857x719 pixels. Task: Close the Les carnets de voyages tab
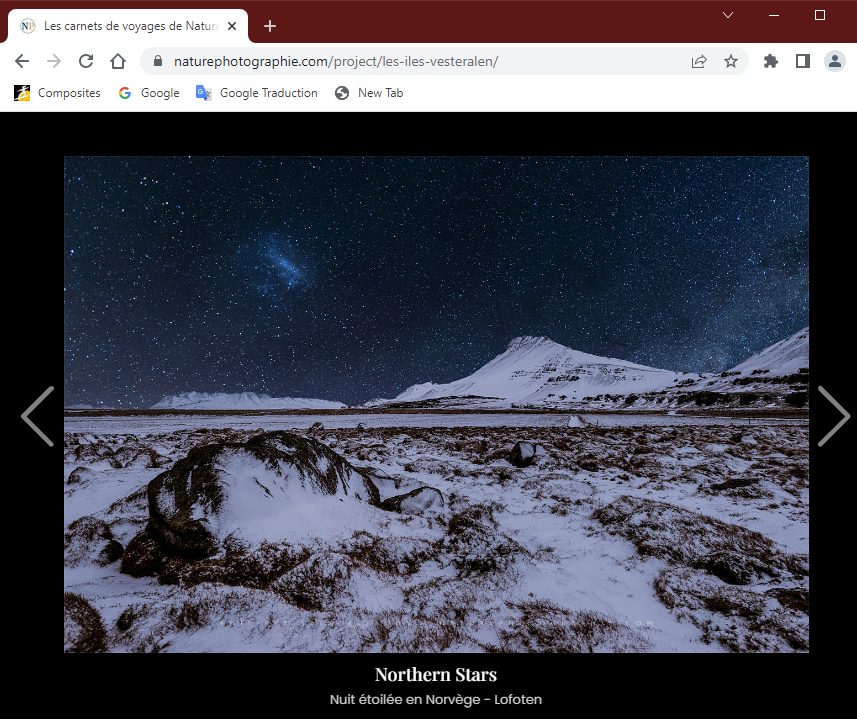[x=232, y=26]
